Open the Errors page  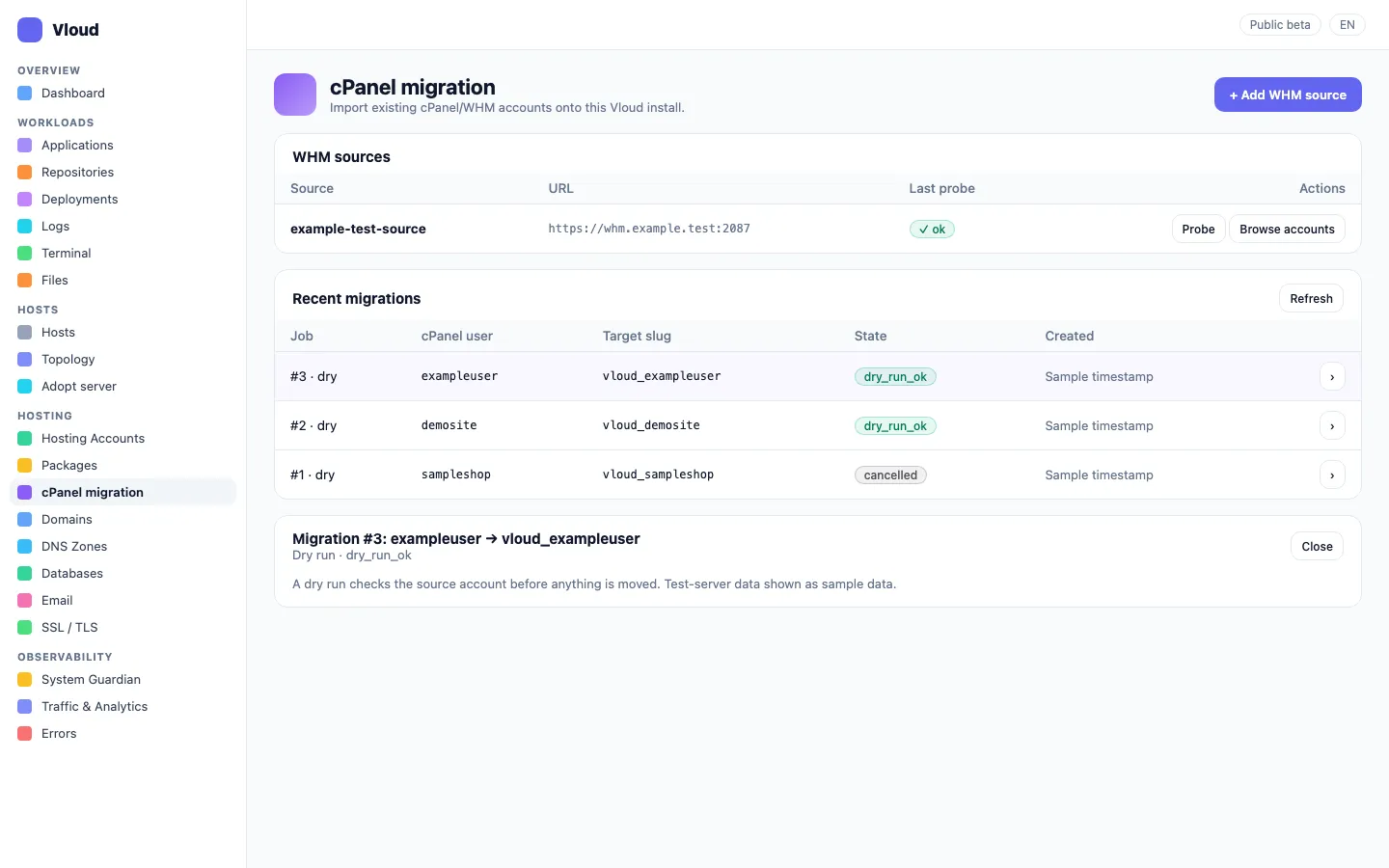tap(123, 734)
